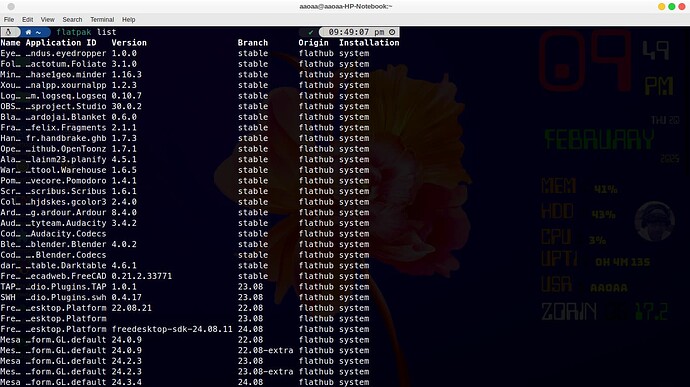Viewport: 690px width, 387px height.
Task: Click version 4.5.1 in the planify row
Action: pyautogui.click(x=124, y=159)
